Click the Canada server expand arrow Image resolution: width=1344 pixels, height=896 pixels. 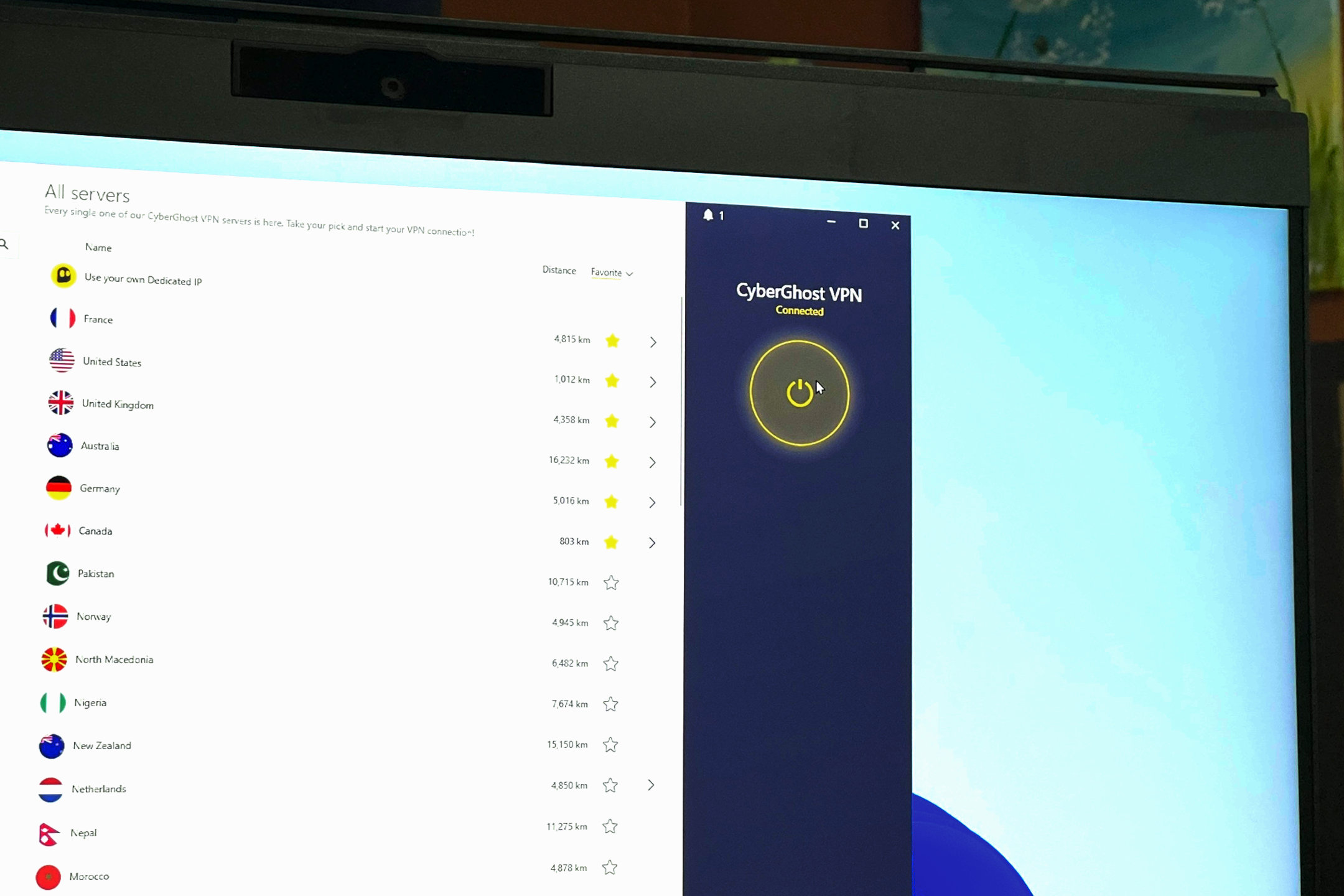(652, 542)
